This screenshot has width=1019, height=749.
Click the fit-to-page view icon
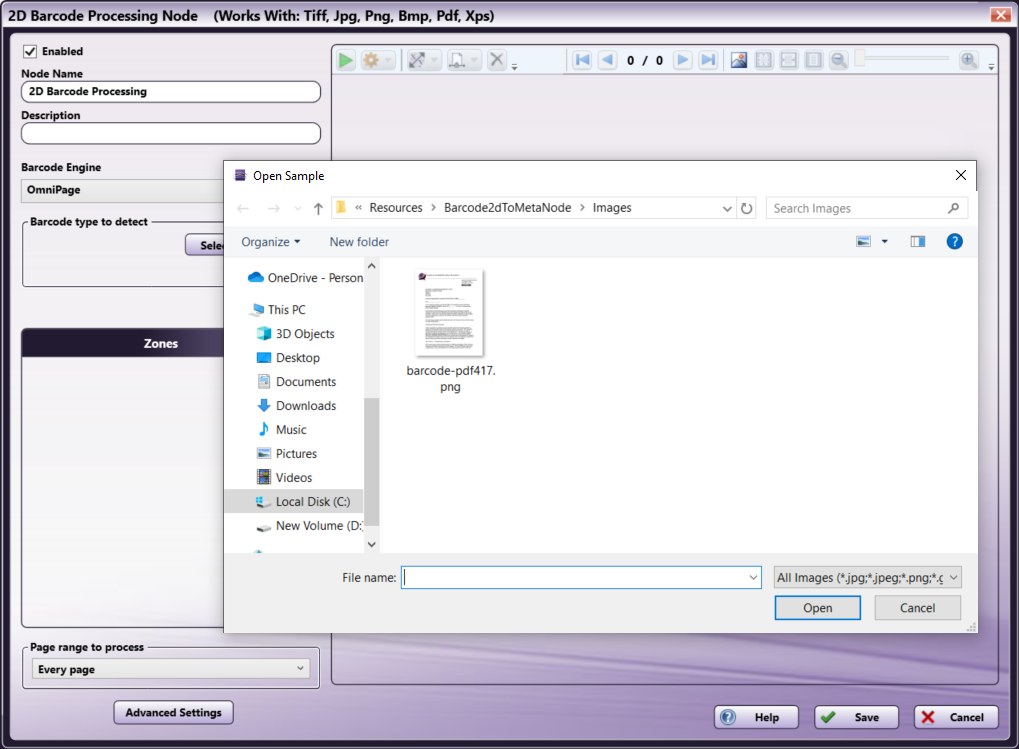[764, 60]
